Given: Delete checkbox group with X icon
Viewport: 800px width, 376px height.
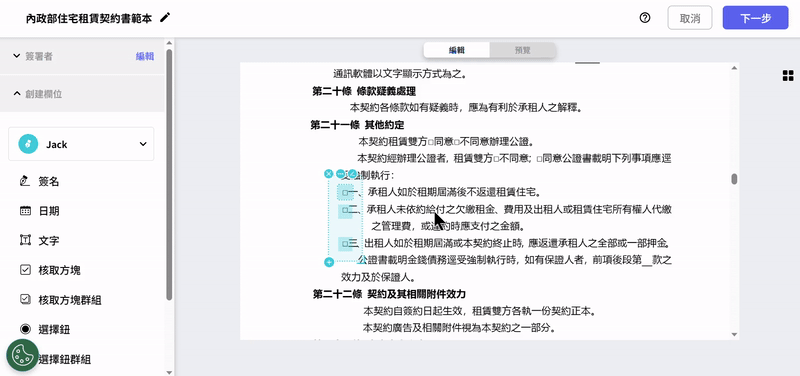Looking at the screenshot, I should point(329,174).
